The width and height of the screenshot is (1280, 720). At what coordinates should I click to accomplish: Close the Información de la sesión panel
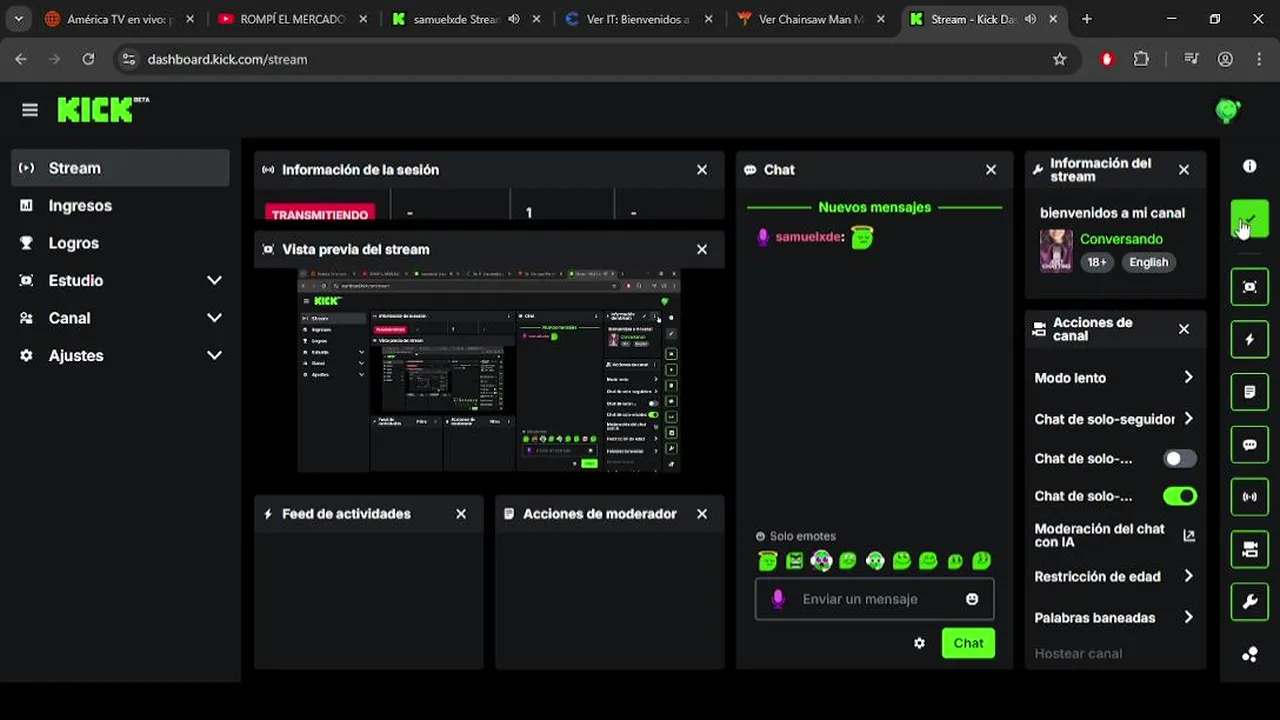(x=702, y=170)
